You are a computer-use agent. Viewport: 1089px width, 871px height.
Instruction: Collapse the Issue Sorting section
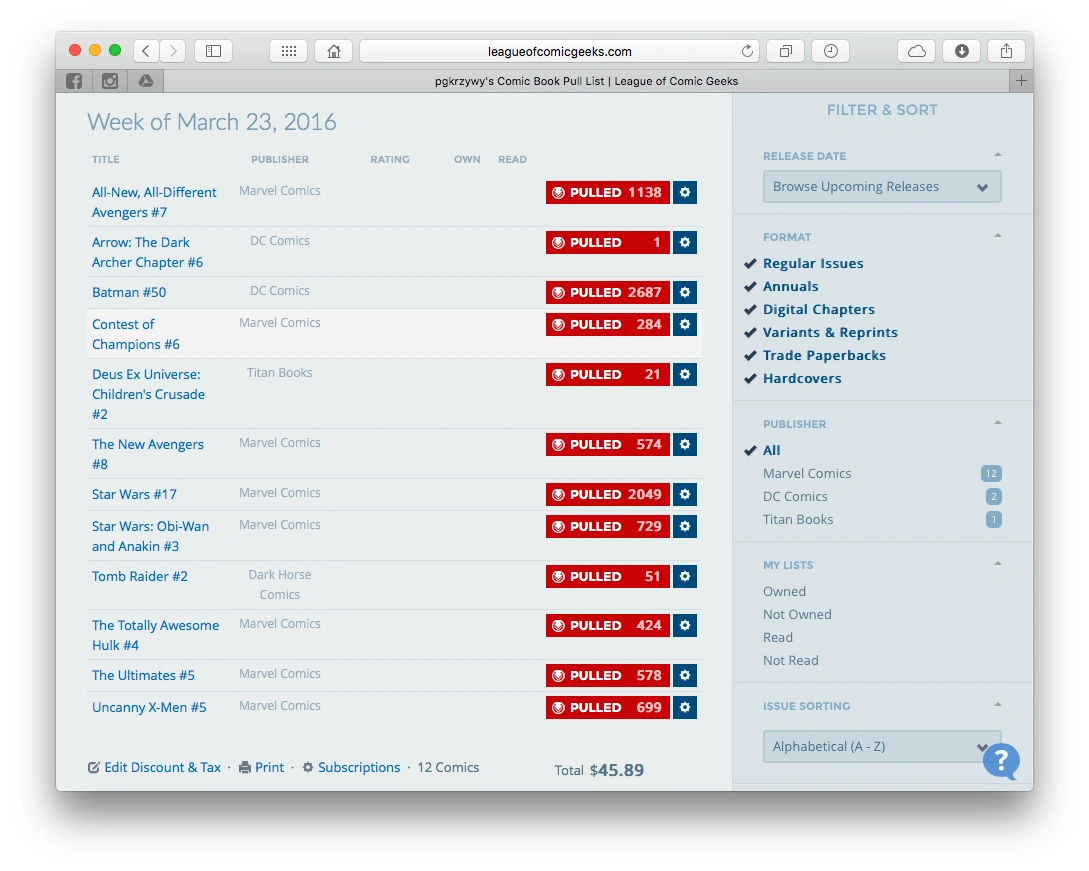click(997, 705)
